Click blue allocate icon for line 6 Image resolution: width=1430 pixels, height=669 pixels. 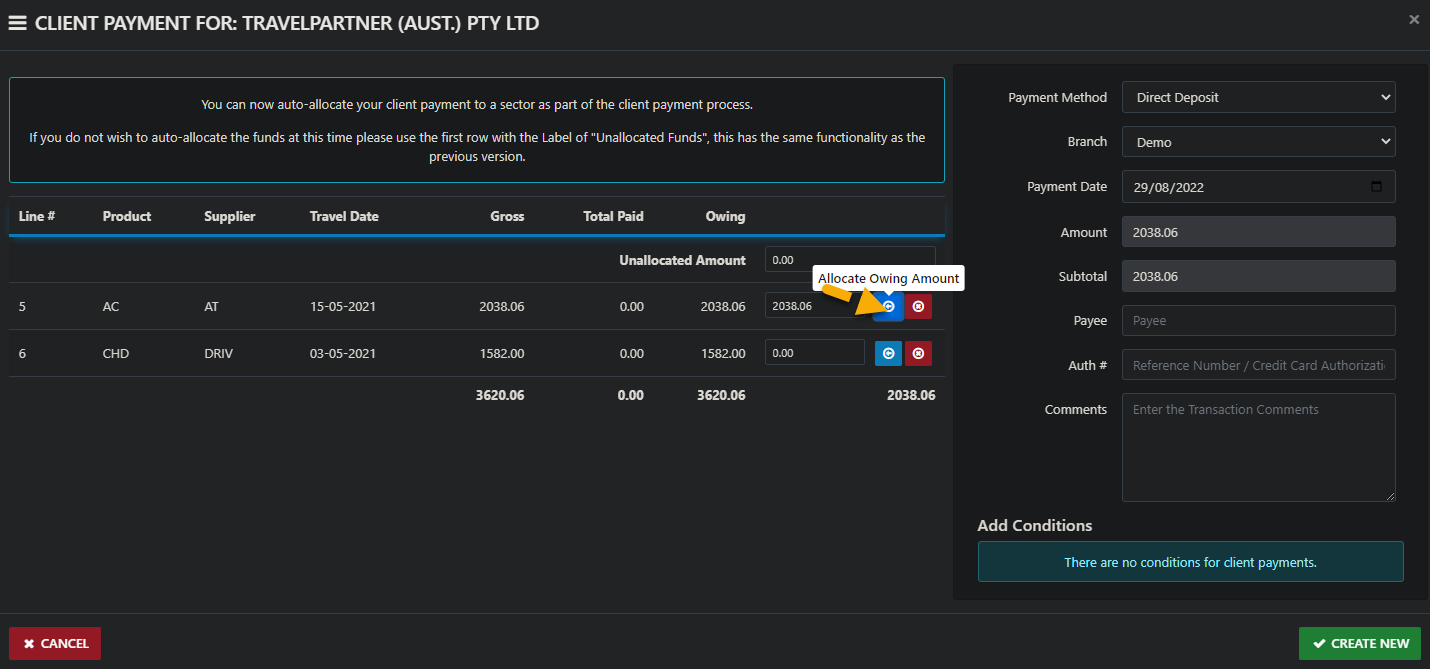click(x=888, y=353)
